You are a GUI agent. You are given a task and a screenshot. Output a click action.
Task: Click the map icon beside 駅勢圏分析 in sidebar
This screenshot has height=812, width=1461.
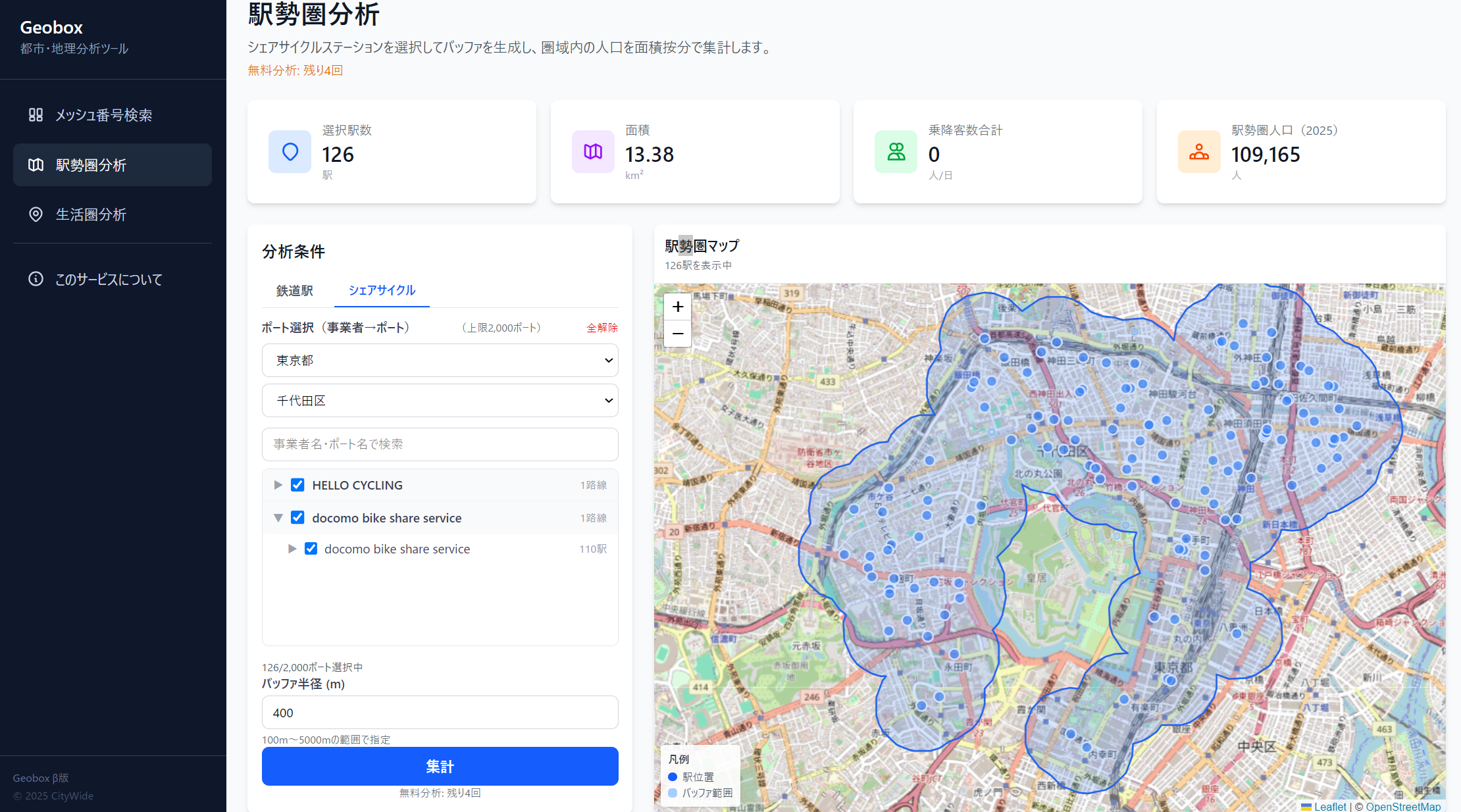click(36, 165)
